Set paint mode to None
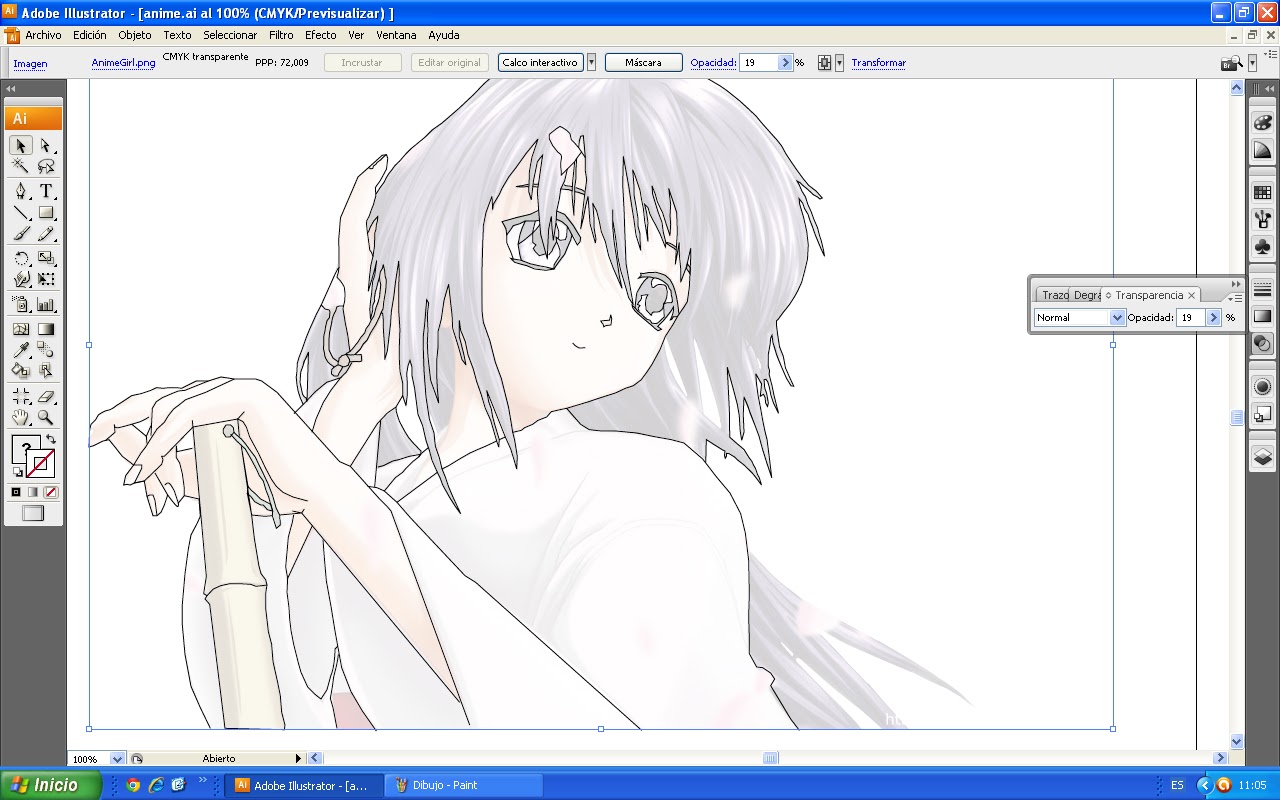 [51, 492]
